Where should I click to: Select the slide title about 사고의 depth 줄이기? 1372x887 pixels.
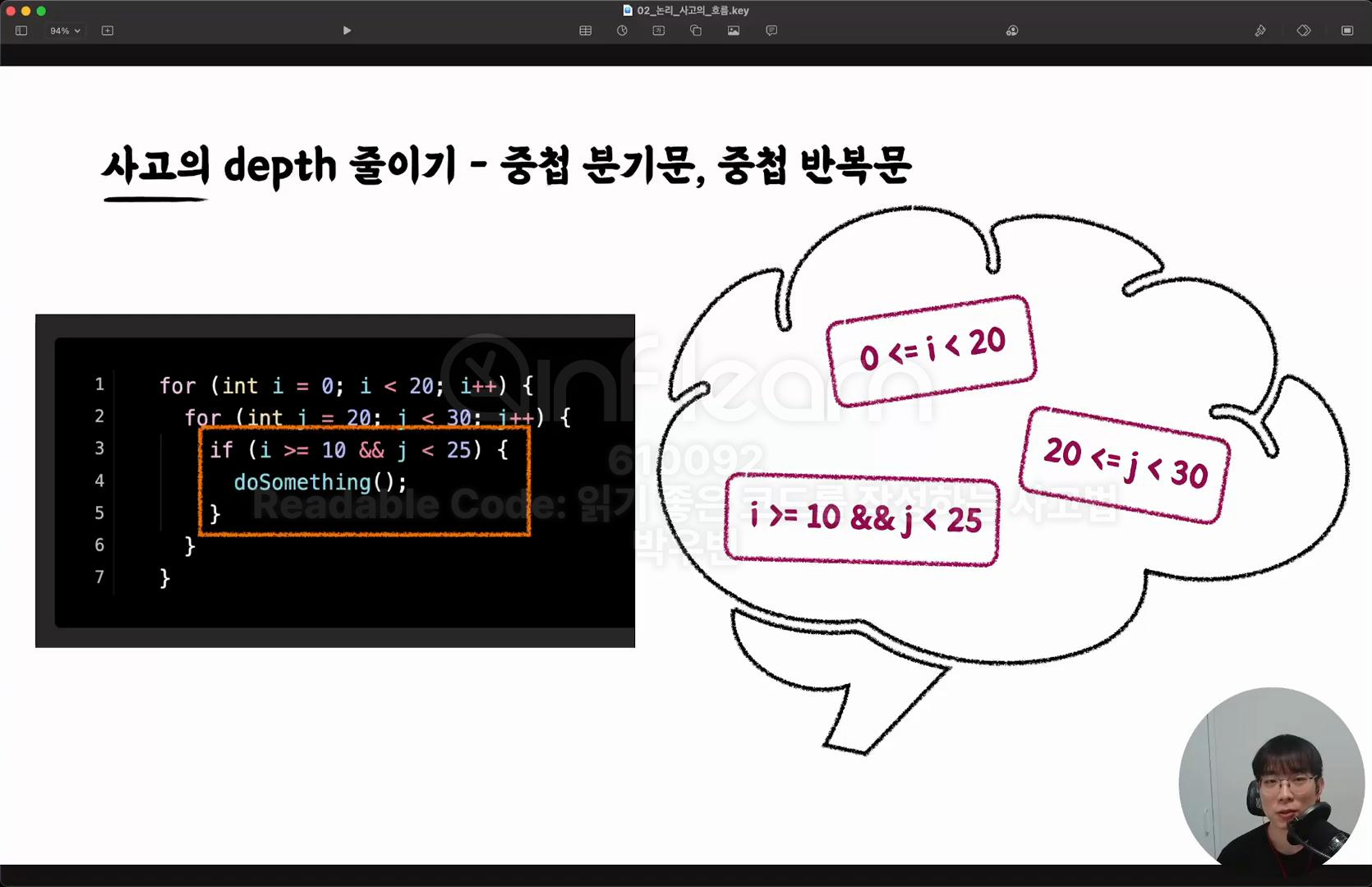(506, 167)
